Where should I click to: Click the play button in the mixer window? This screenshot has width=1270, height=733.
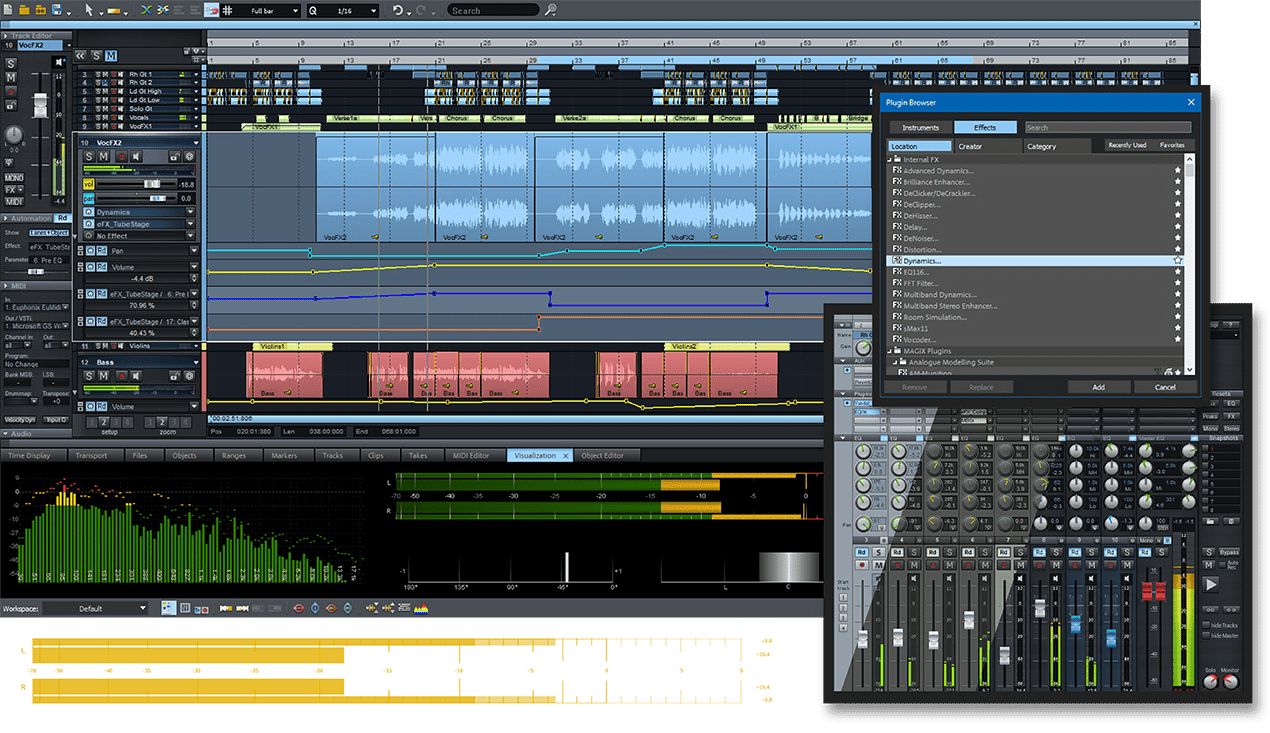pyautogui.click(x=1211, y=585)
